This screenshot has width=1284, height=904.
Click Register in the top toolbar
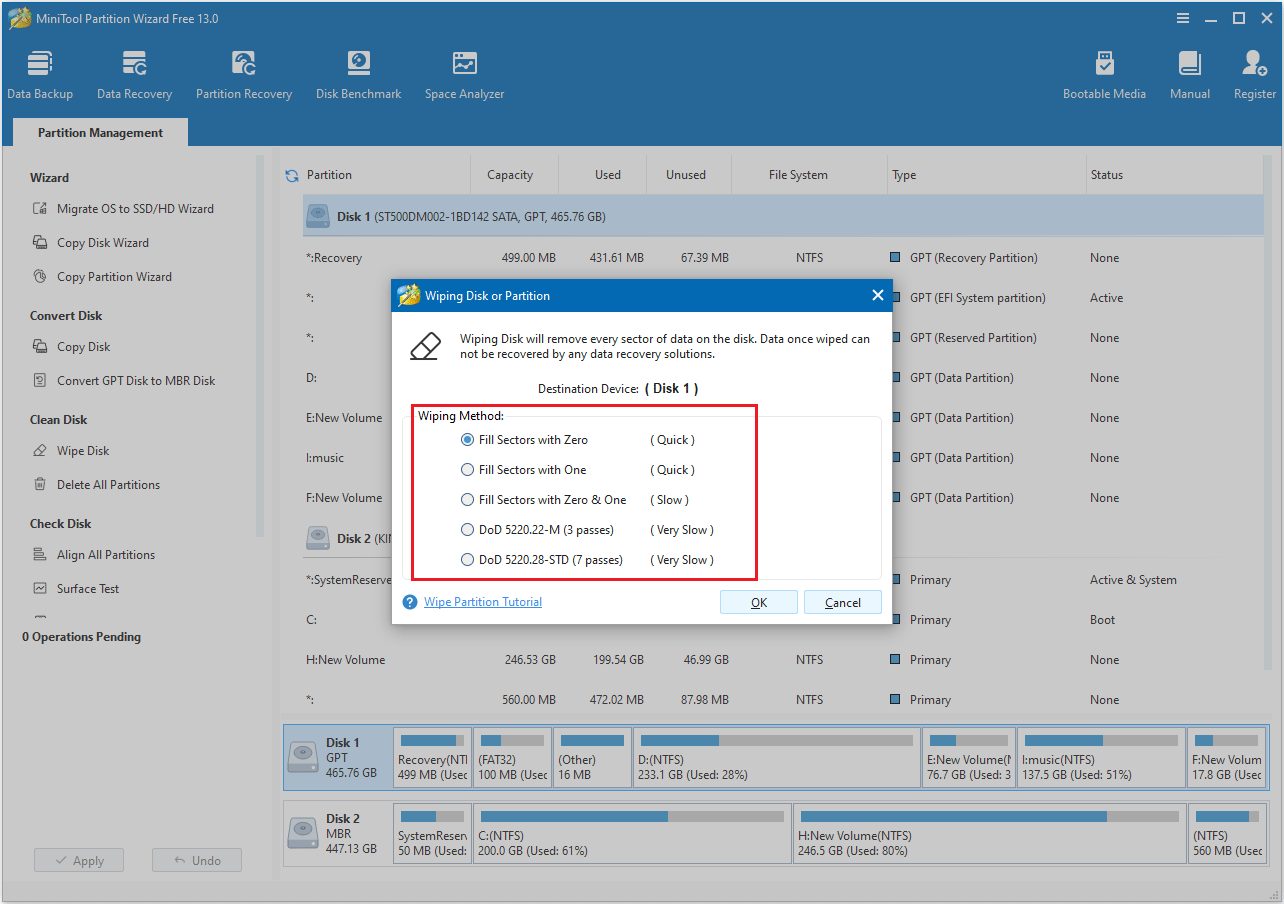(1254, 73)
